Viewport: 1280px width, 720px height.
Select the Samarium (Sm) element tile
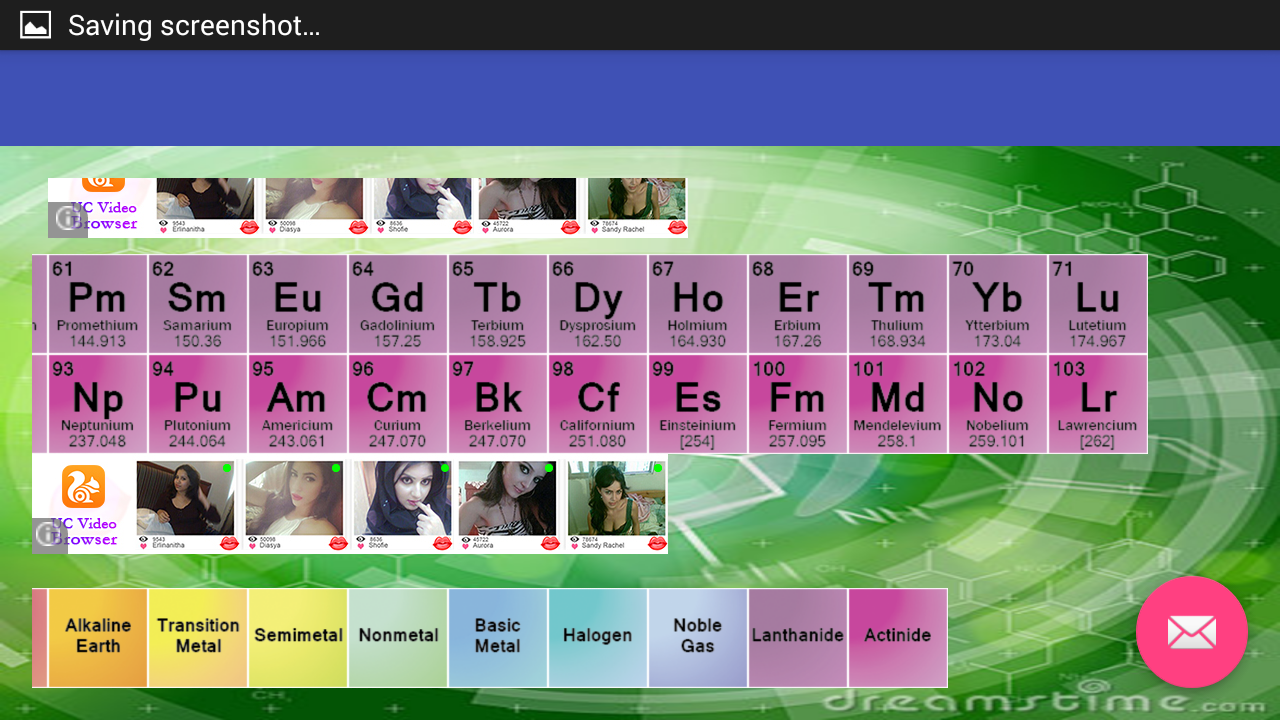(198, 304)
